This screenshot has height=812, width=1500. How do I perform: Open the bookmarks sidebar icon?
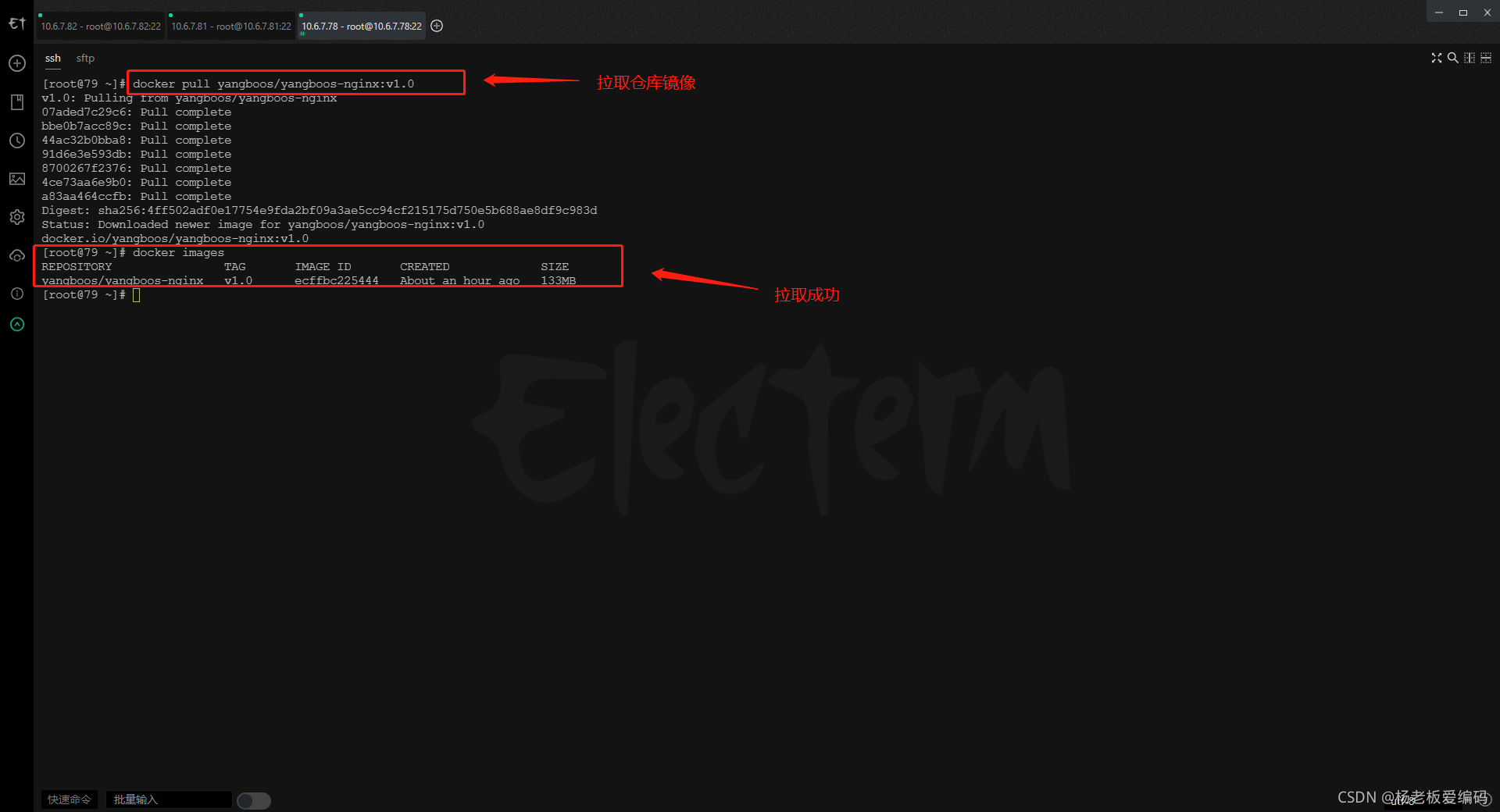(x=17, y=102)
